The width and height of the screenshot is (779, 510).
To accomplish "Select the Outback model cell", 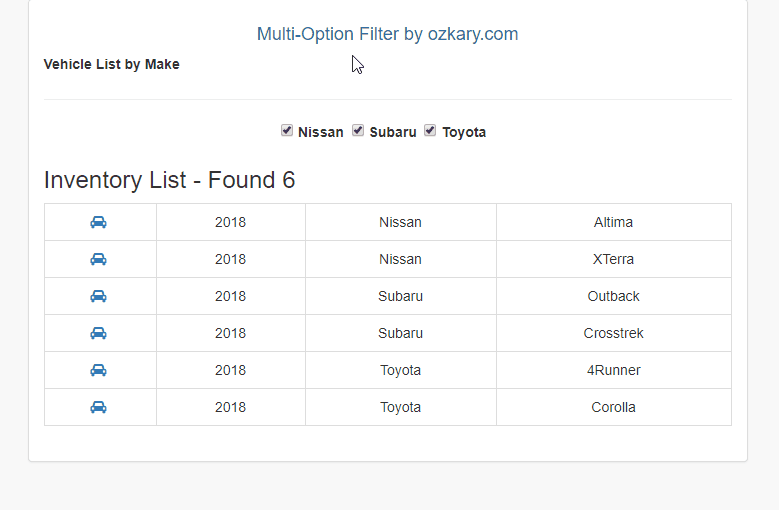I will (x=614, y=296).
